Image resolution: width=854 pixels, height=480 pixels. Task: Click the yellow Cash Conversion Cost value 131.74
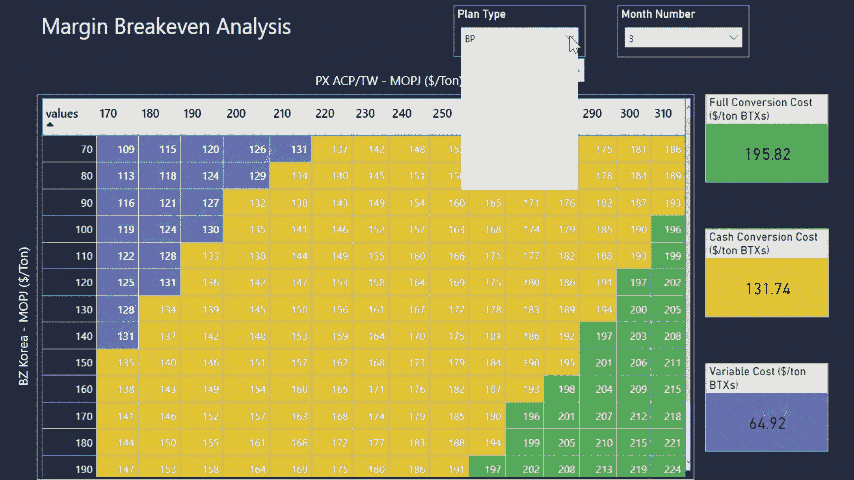point(767,288)
